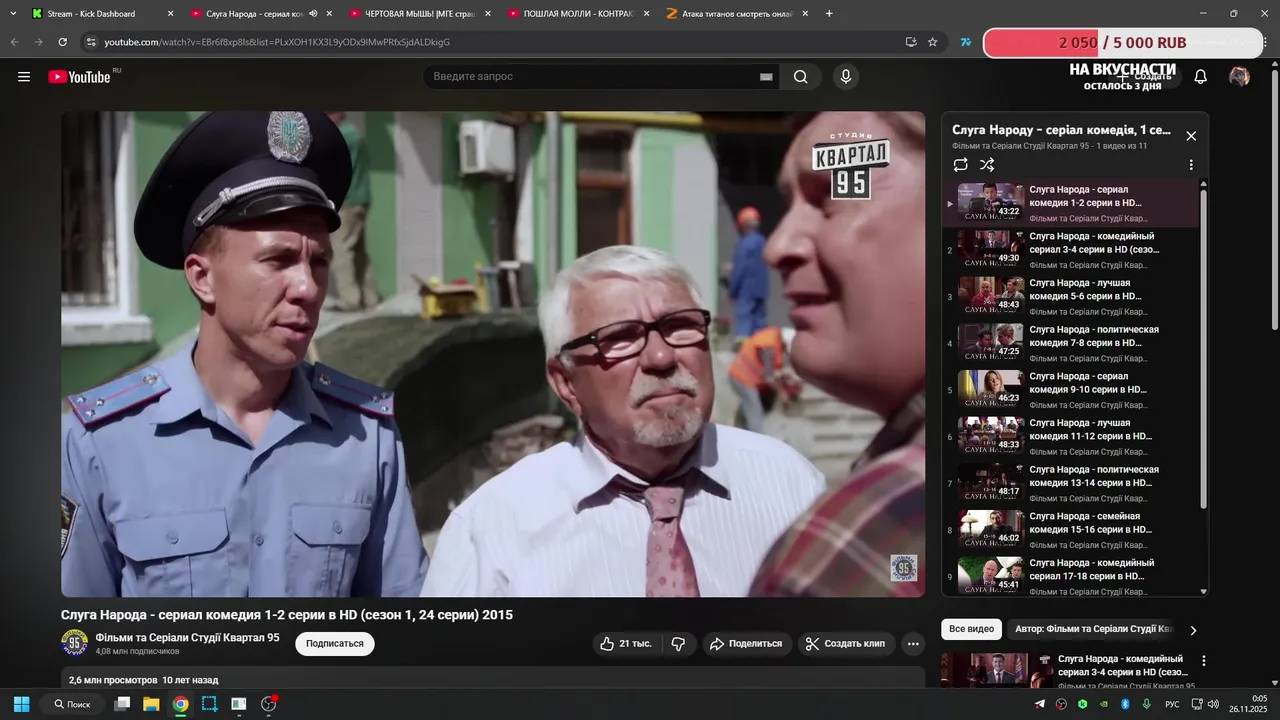Open the blue extension icon in toolbar
Viewport: 1280px width, 720px height.
[x=965, y=42]
